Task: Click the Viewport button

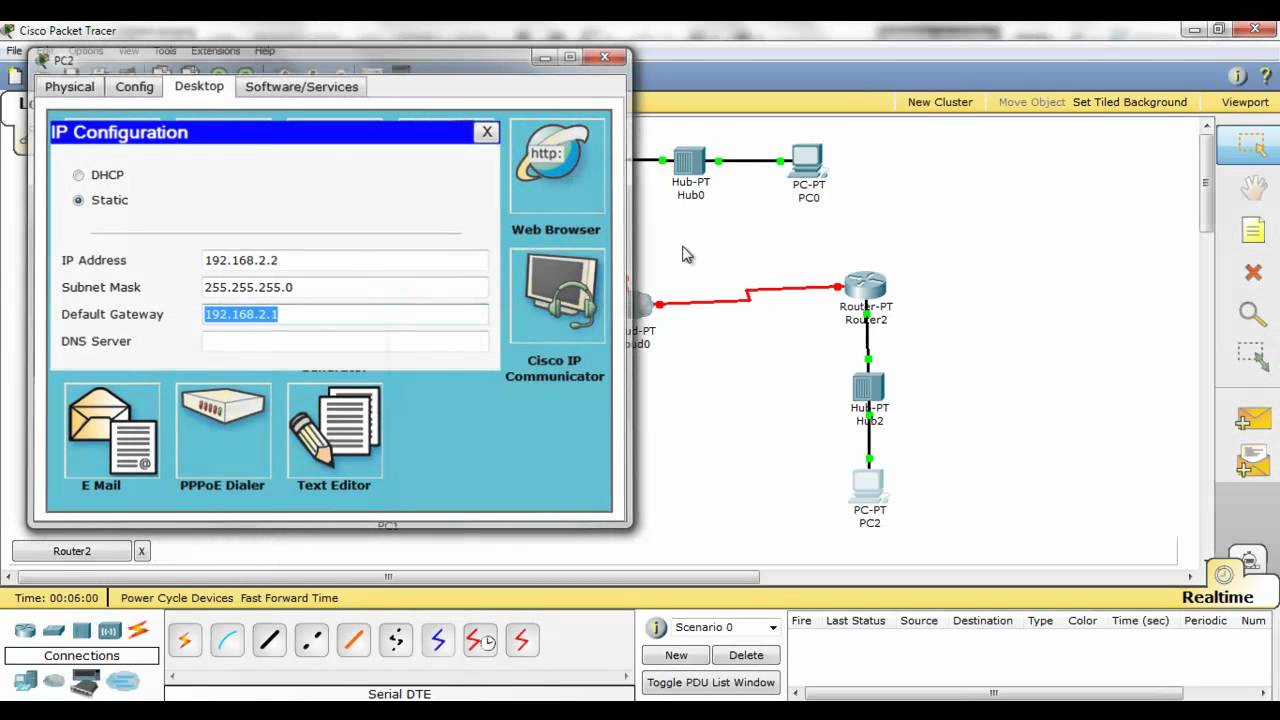Action: 1245,102
